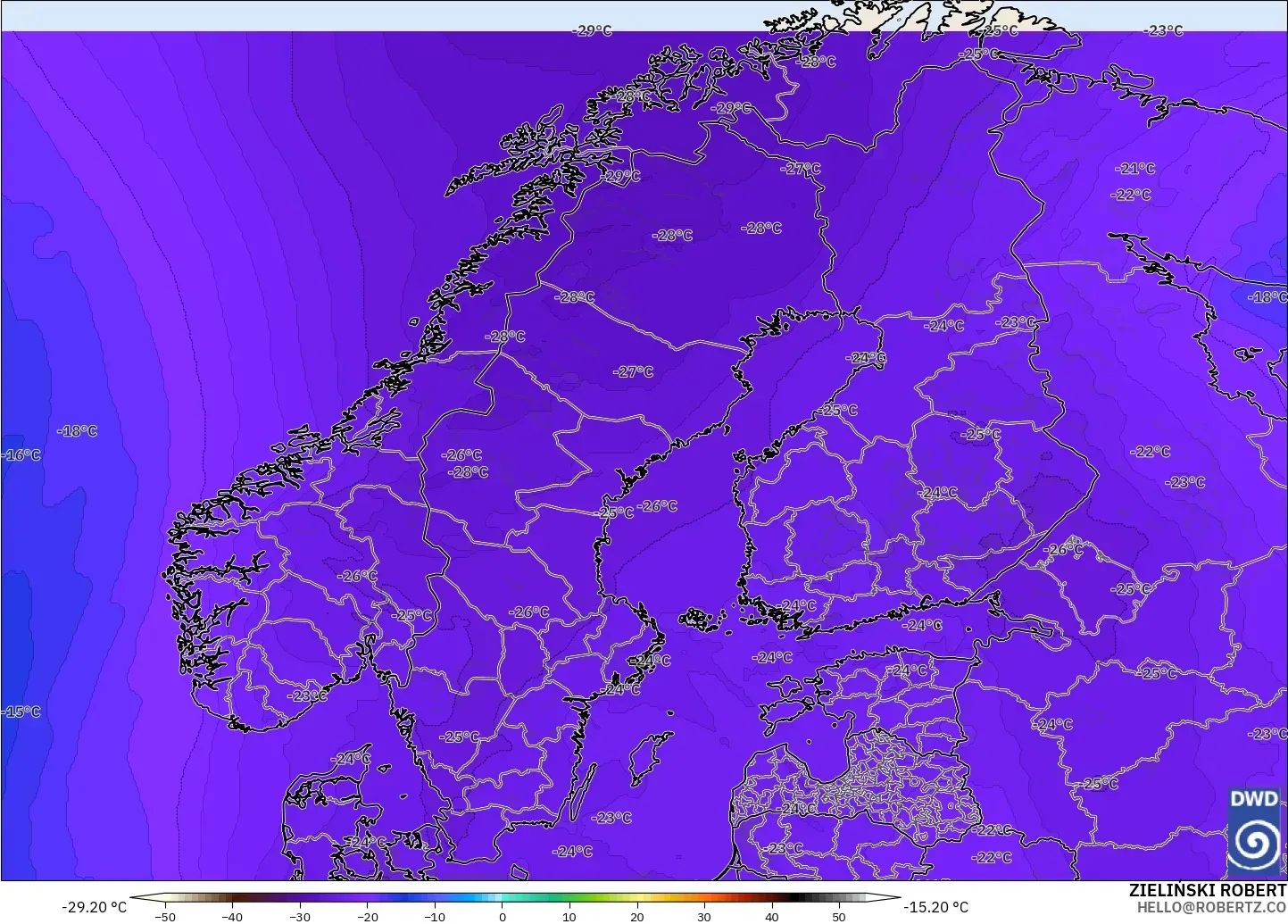Click the -24°C label over Latvia
Image resolution: width=1288 pixels, height=924 pixels.
[x=795, y=808]
